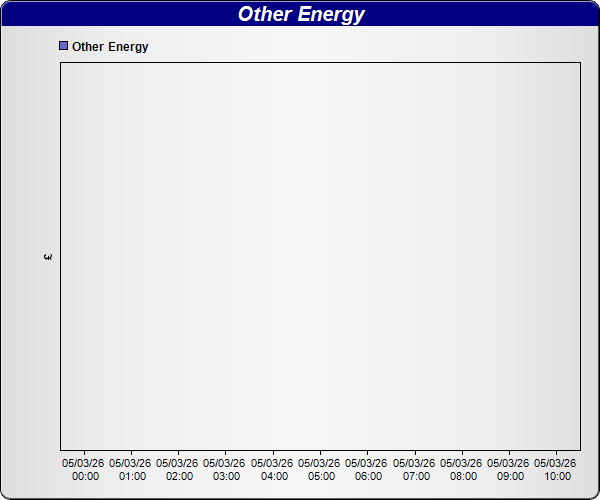Select the 05/03/26 00:00 axis label
Image resolution: width=600 pixels, height=500 pixels.
84,470
